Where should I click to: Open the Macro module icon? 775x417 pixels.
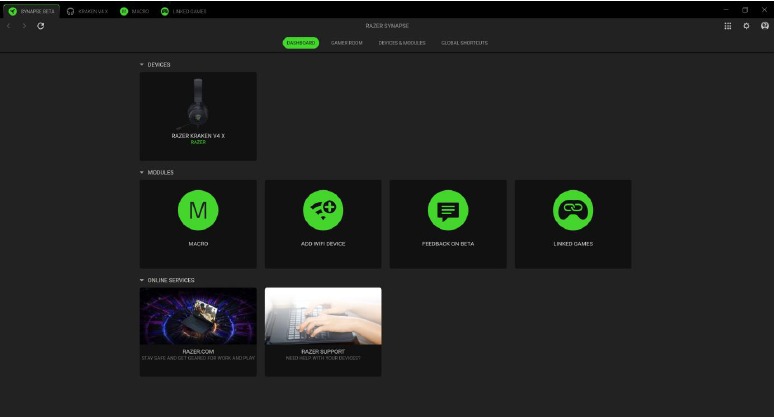[x=198, y=210]
